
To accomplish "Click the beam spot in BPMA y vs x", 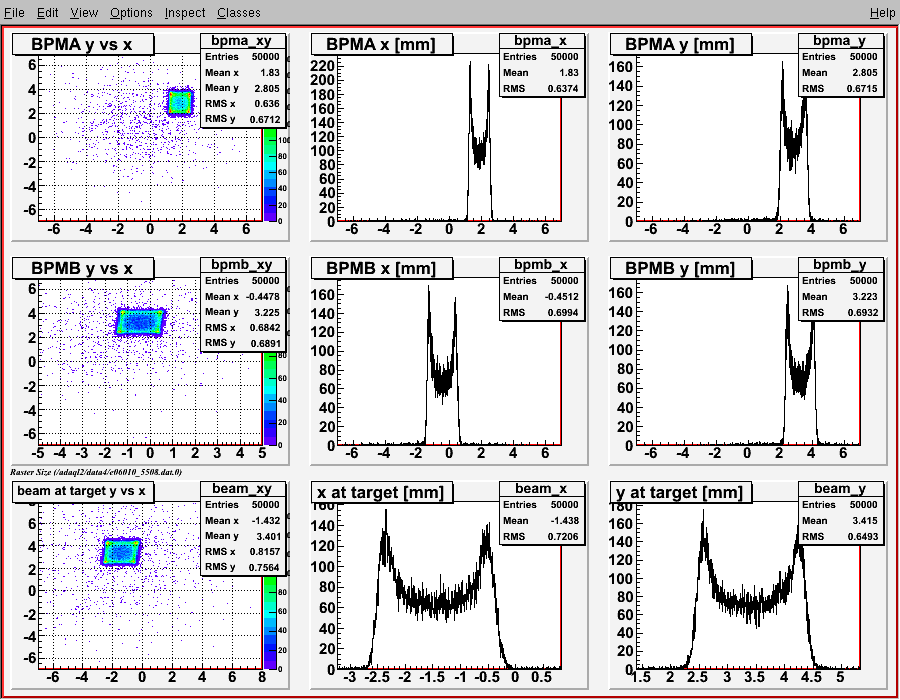I will tap(180, 102).
